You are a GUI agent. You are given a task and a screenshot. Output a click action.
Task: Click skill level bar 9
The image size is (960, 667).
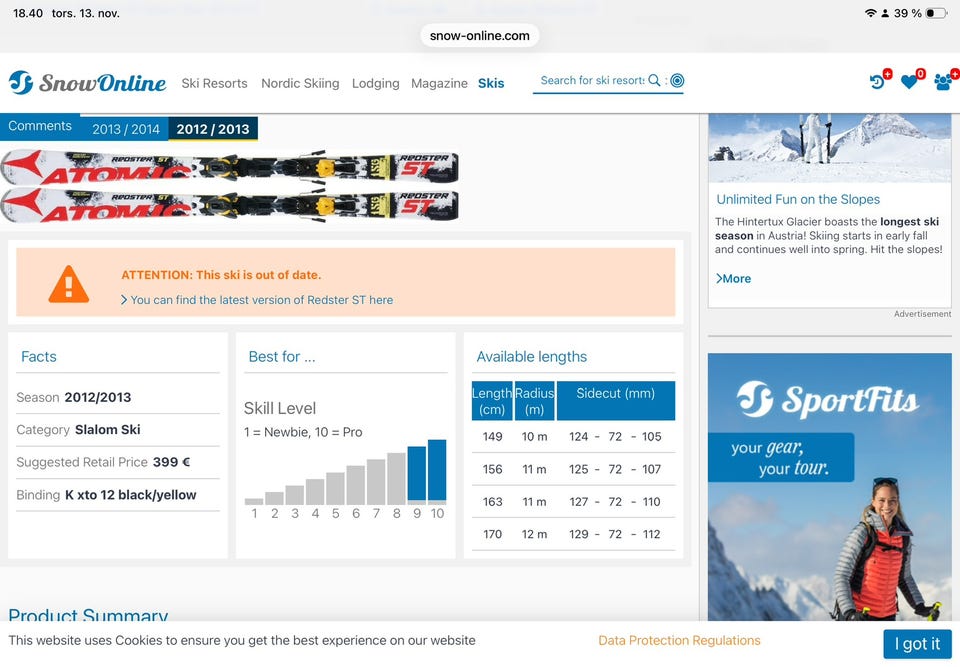417,475
